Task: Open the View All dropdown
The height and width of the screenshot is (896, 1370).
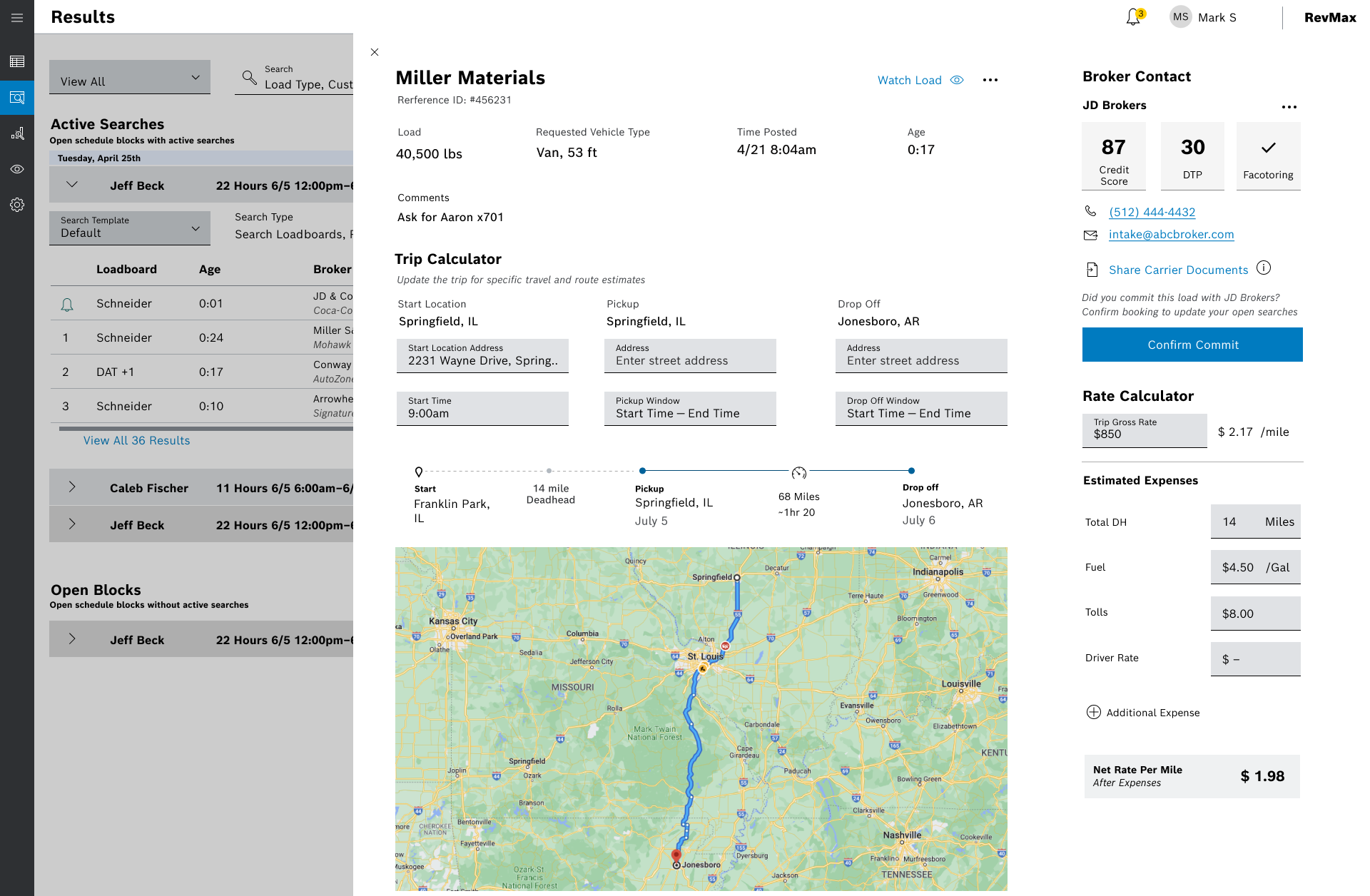Action: click(130, 78)
